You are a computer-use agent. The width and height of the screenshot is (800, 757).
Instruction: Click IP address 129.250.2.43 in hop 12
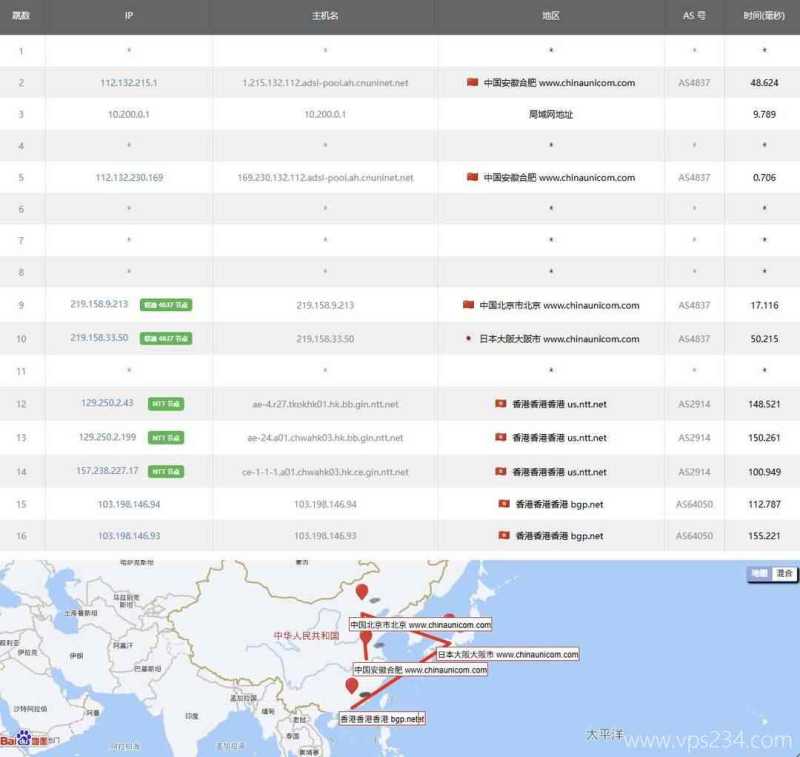coord(107,403)
